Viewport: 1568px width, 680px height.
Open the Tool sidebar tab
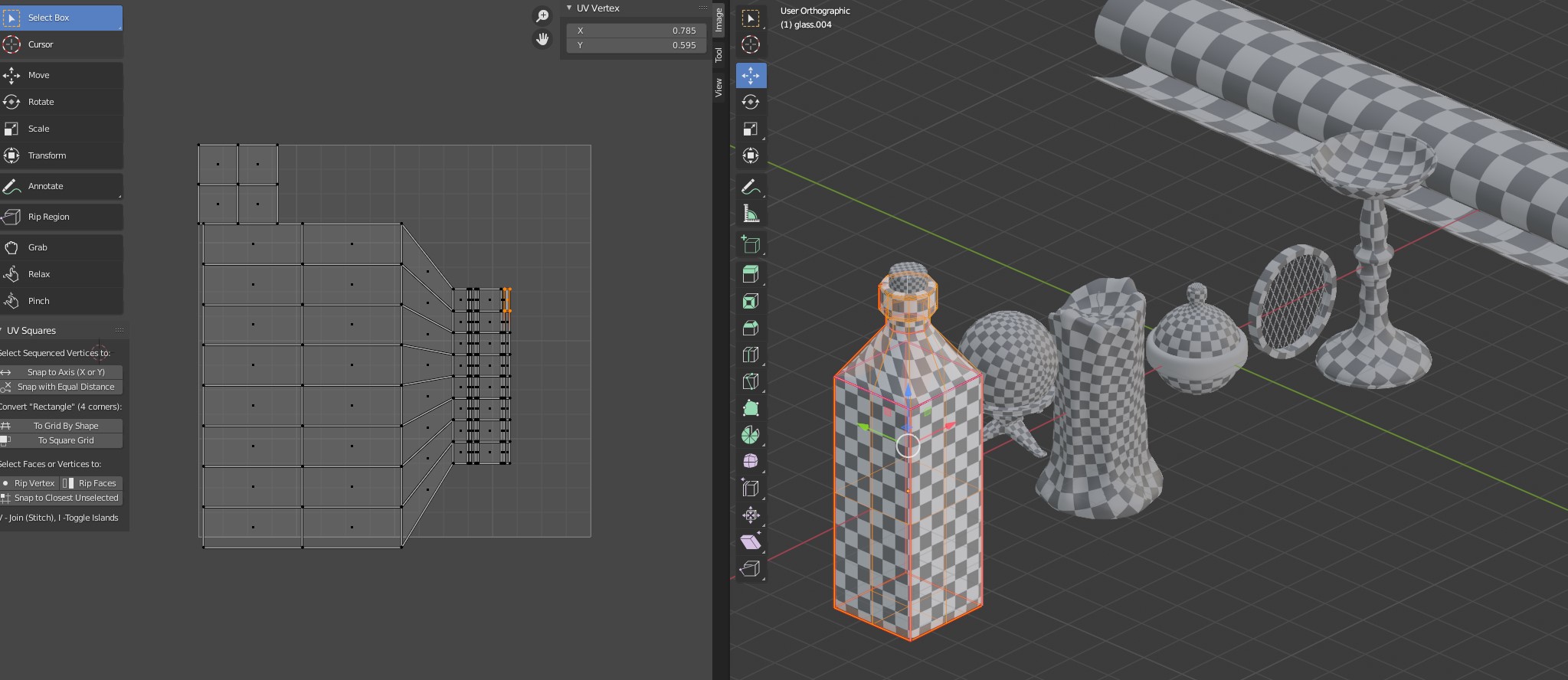click(x=719, y=55)
